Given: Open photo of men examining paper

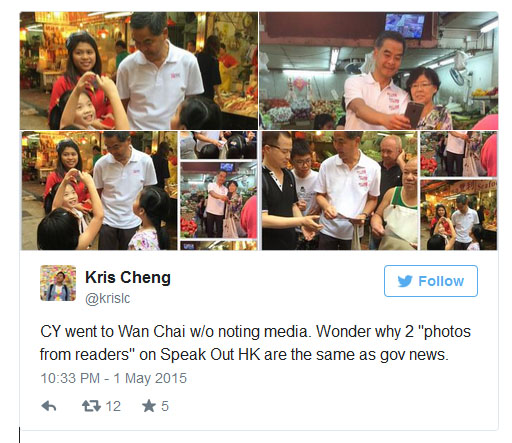Looking at the screenshot, I should coord(339,190).
